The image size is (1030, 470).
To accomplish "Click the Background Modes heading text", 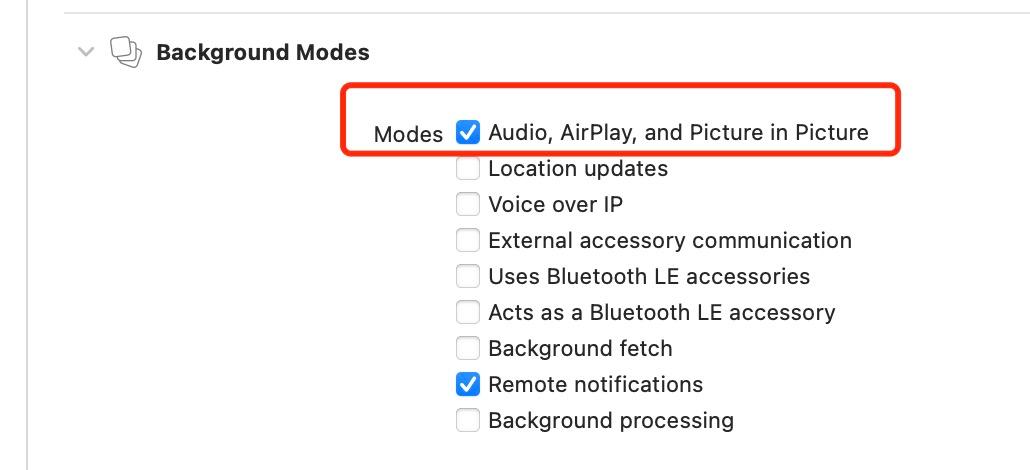I will click(x=263, y=52).
